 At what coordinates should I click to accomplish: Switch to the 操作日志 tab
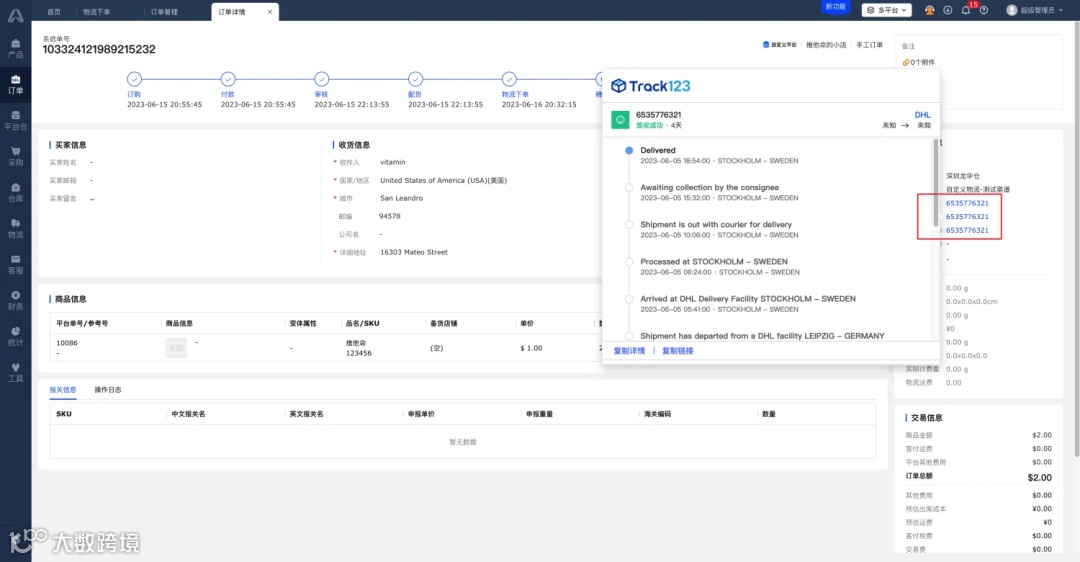pos(107,390)
